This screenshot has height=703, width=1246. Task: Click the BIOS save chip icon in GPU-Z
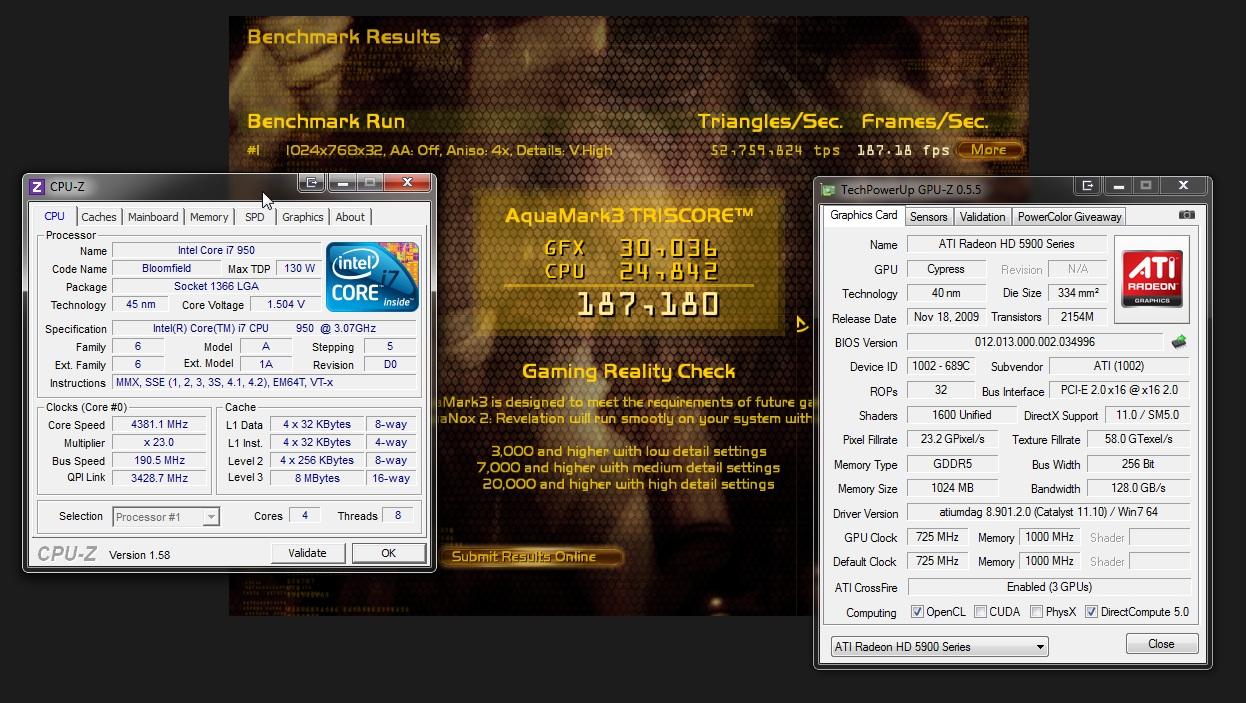point(1179,342)
